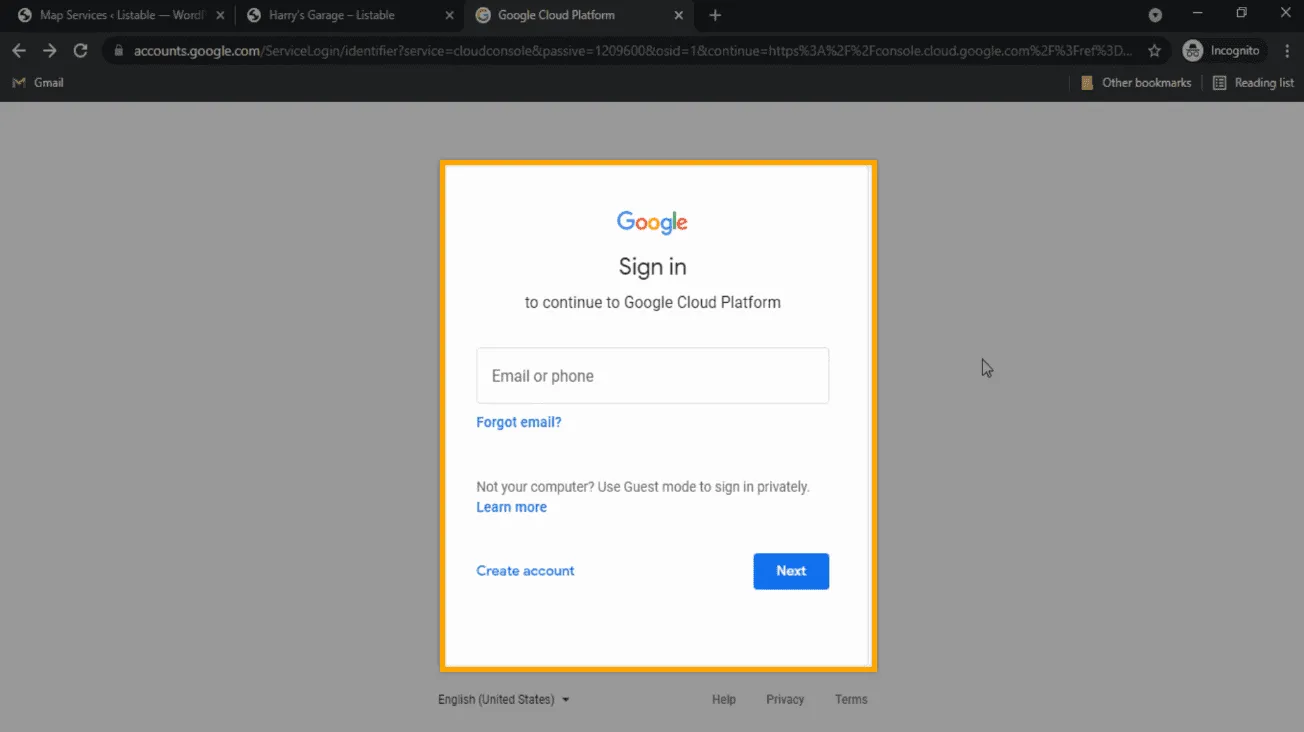Bookmark this page with the star icon

(x=1155, y=51)
